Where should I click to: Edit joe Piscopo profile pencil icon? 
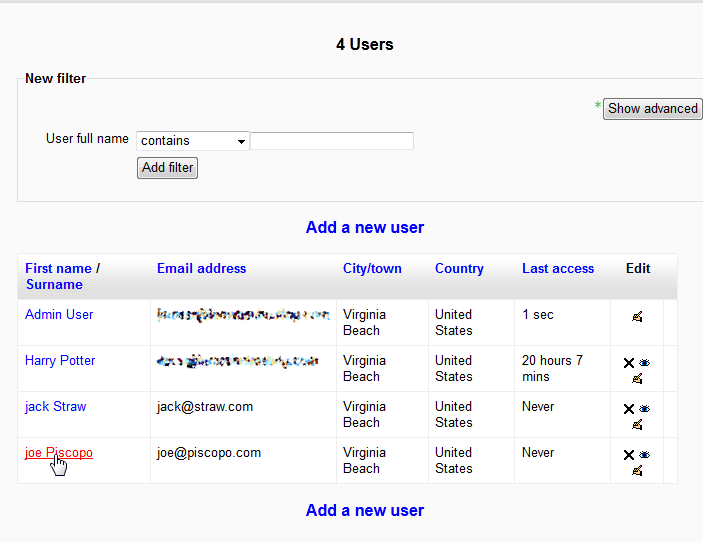pos(637,470)
